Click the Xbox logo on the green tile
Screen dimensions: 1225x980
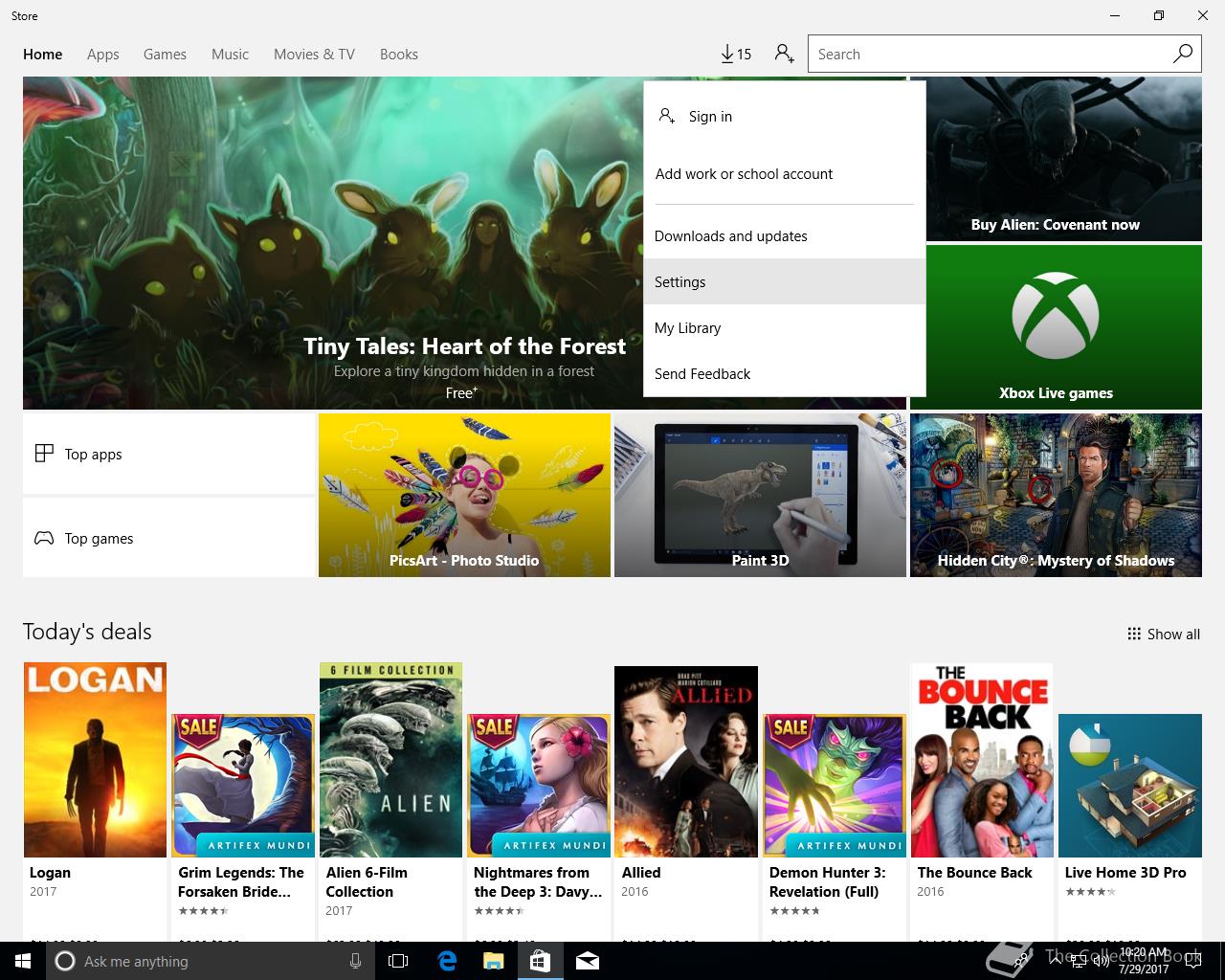(1056, 316)
